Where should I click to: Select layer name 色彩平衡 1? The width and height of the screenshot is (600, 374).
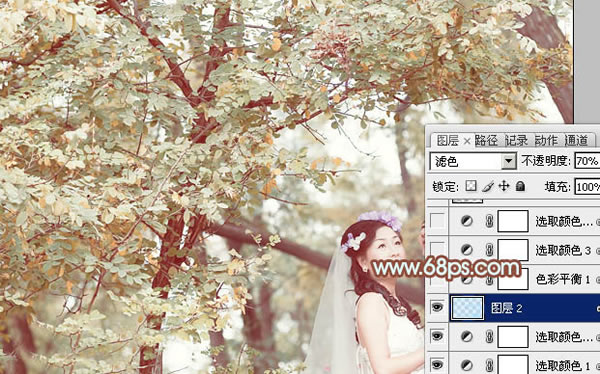point(563,279)
